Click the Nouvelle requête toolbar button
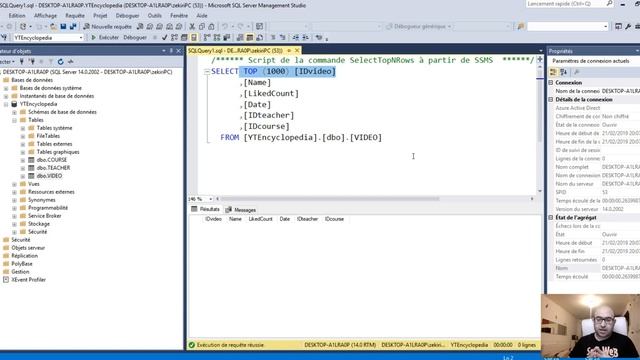 [108, 27]
